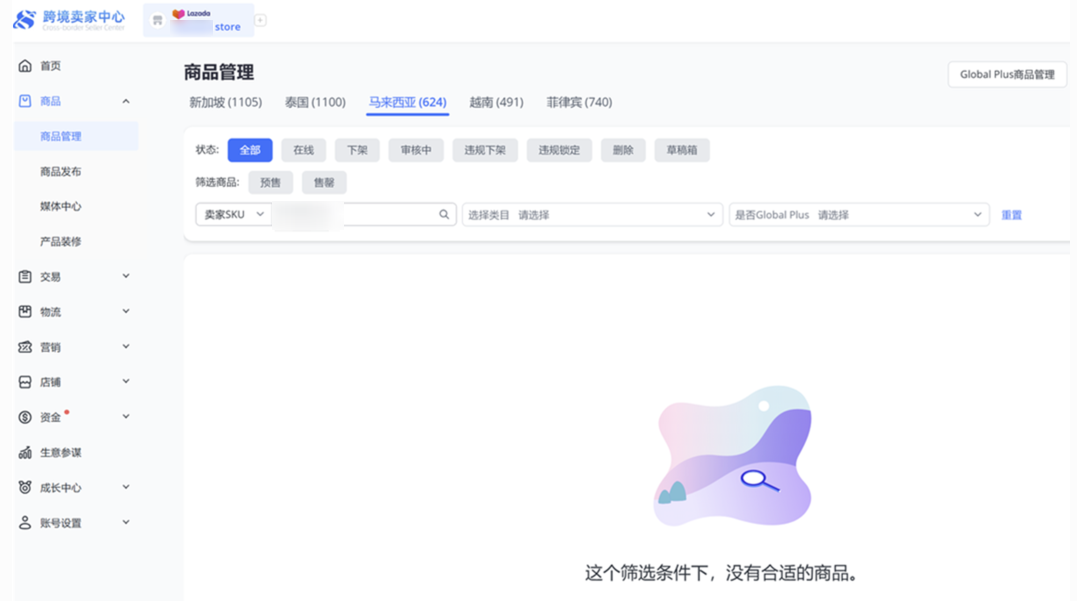Click the 店铺 shop icon
Screen dimensions: 1077x601
point(25,382)
